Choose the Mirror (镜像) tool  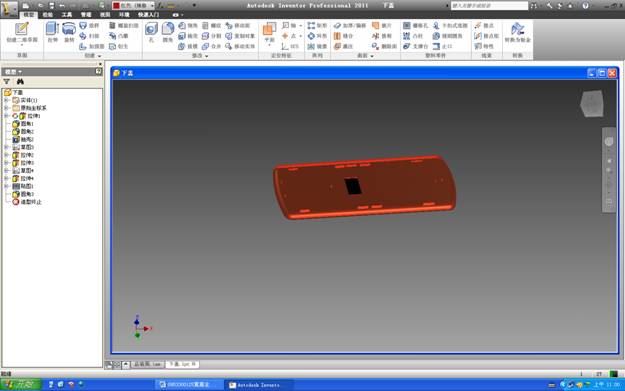coord(317,46)
